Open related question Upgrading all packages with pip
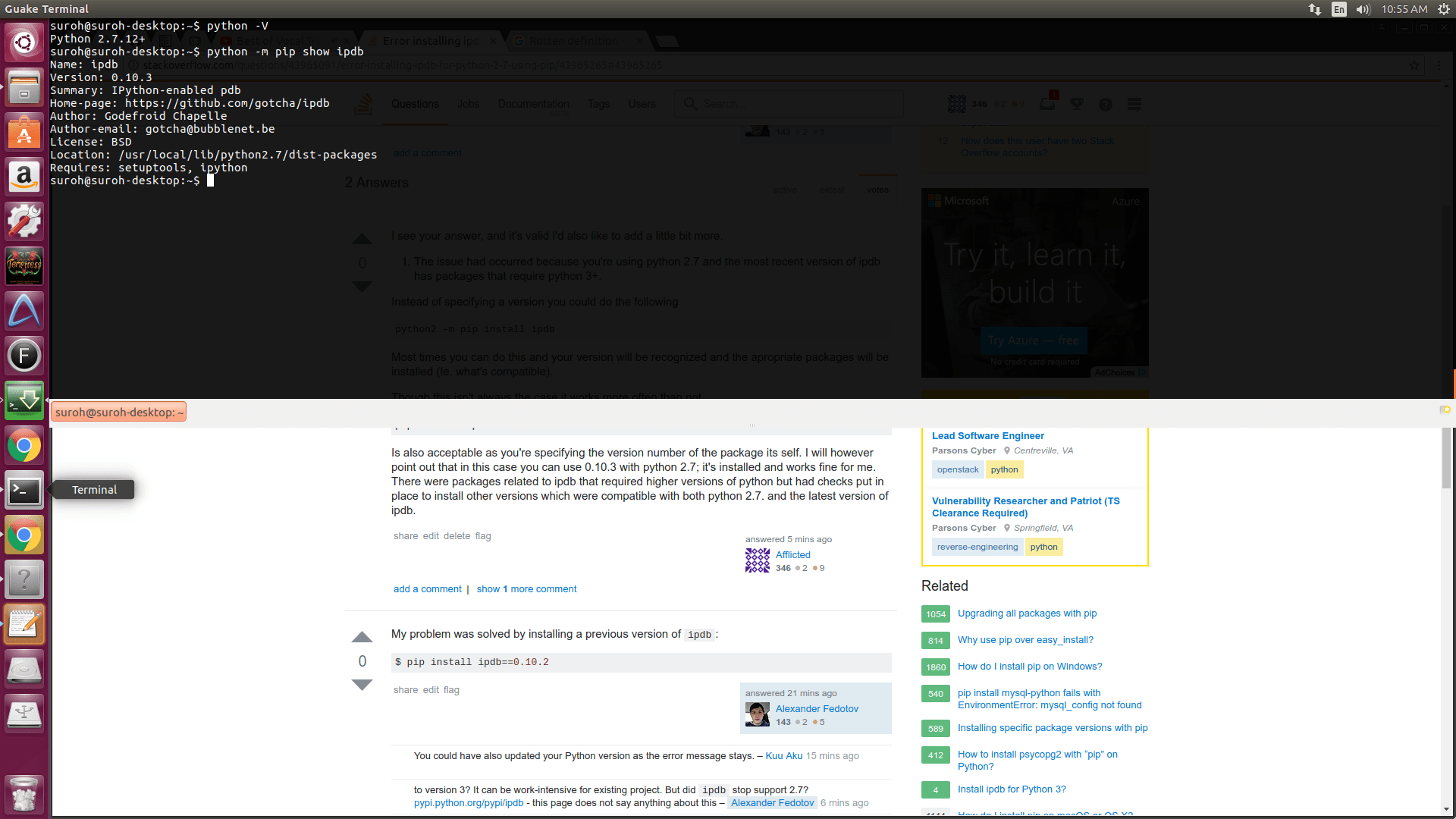 point(1027,613)
